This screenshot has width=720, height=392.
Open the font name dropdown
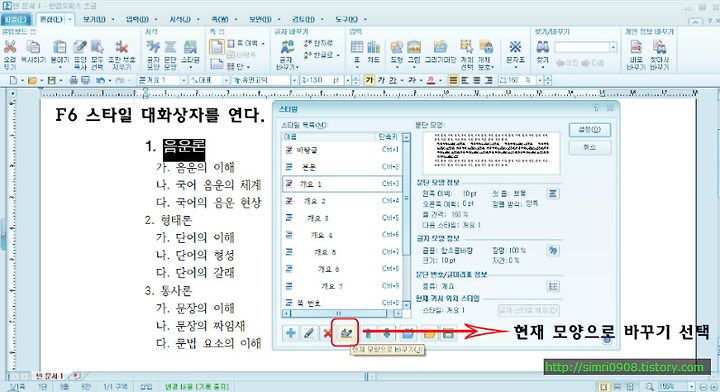pos(294,80)
